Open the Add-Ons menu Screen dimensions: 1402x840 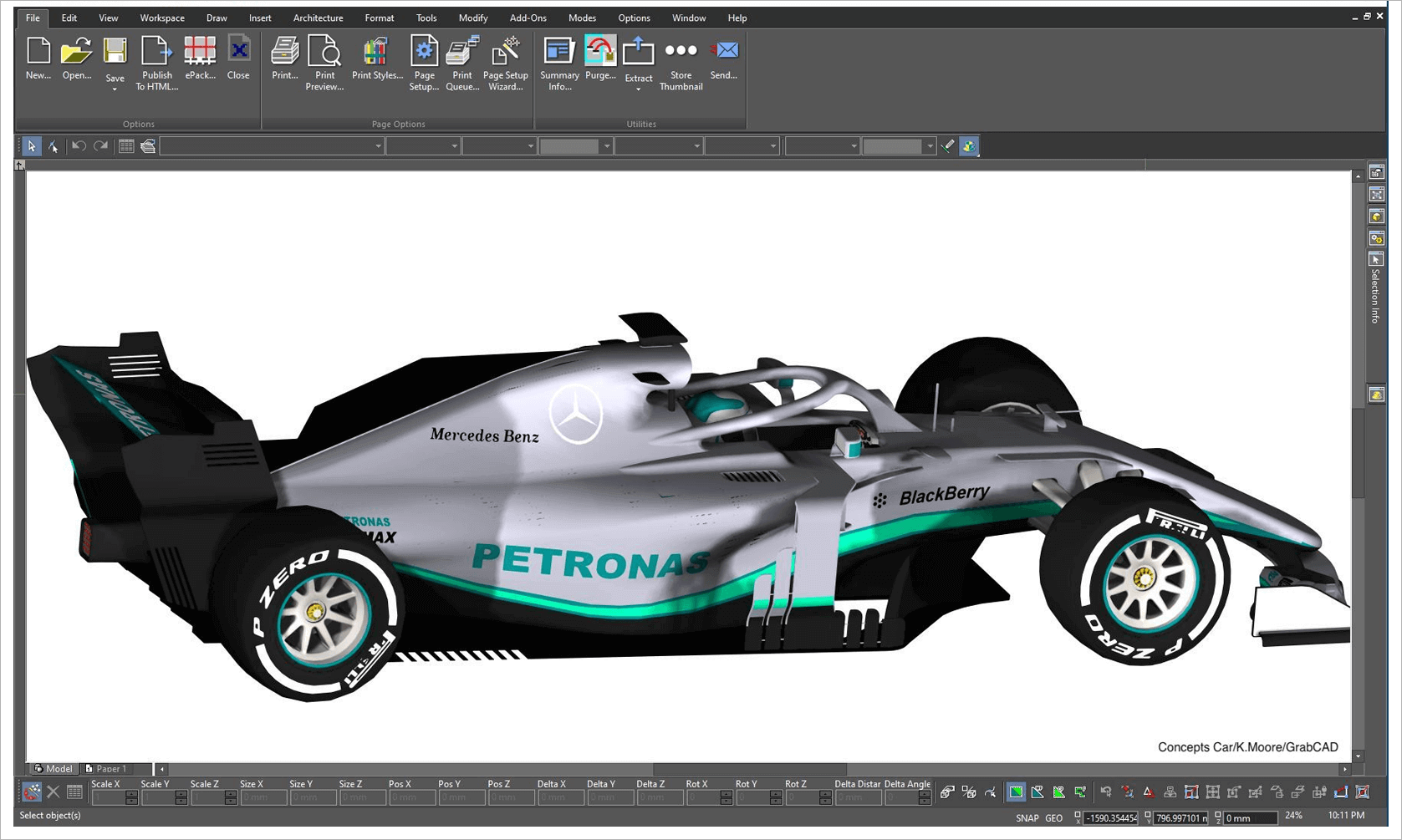tap(528, 18)
